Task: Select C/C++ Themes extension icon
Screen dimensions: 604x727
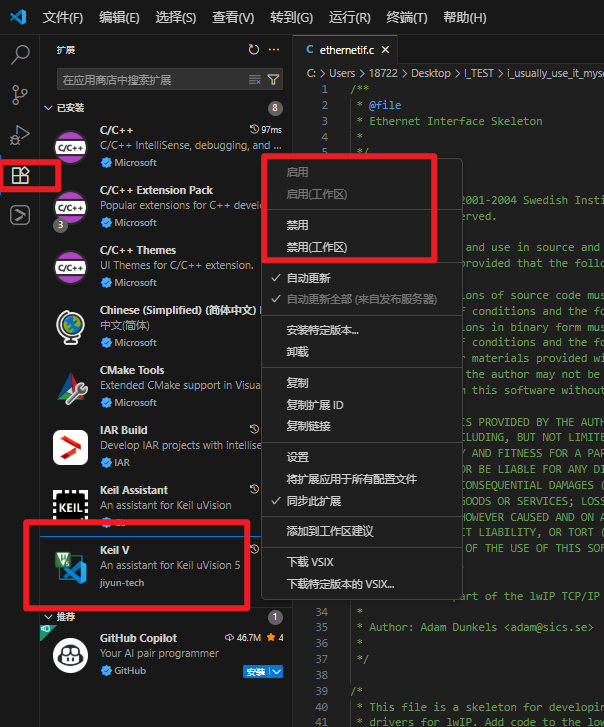Action: pos(70,268)
